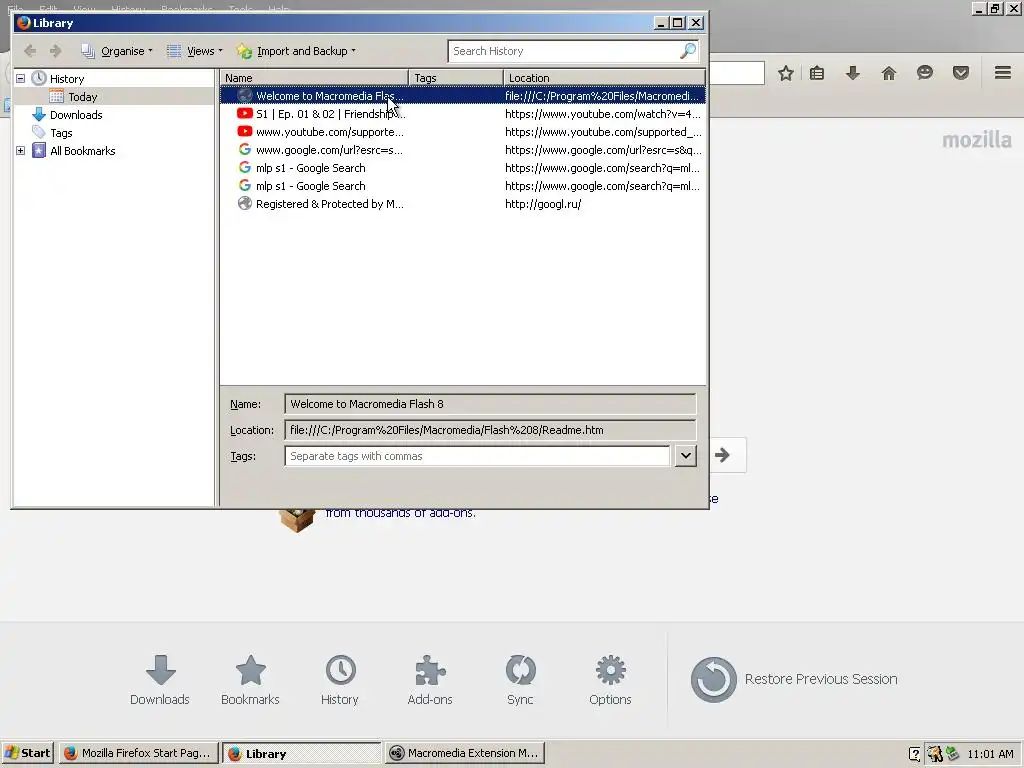The image size is (1024, 768).
Task: Bookmark this page star icon in Firefox
Action: (x=786, y=73)
